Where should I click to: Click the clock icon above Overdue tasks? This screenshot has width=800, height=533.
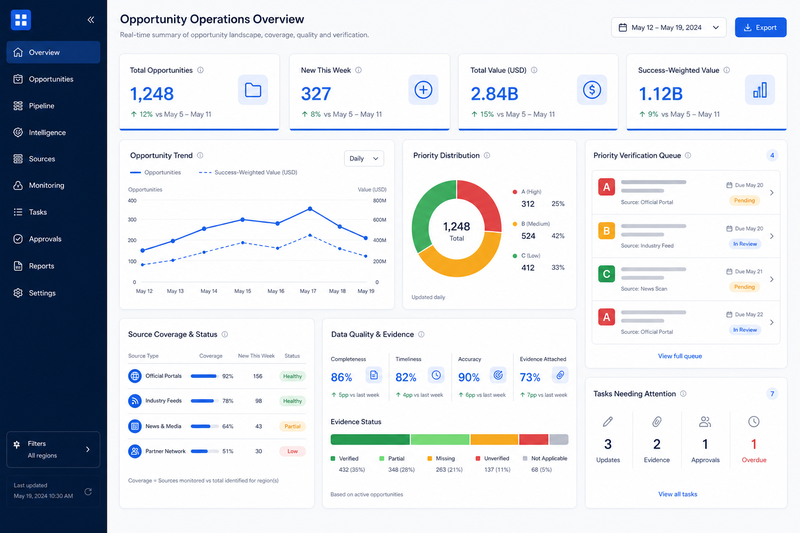[754, 422]
